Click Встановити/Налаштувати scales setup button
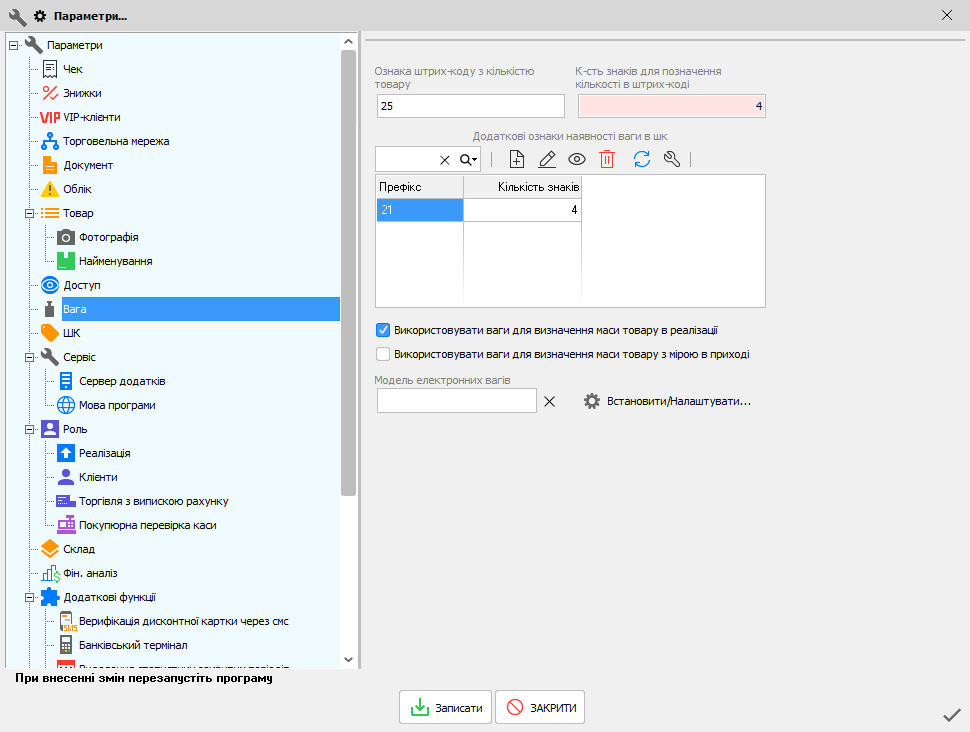Viewport: 970px width, 732px height. point(667,401)
